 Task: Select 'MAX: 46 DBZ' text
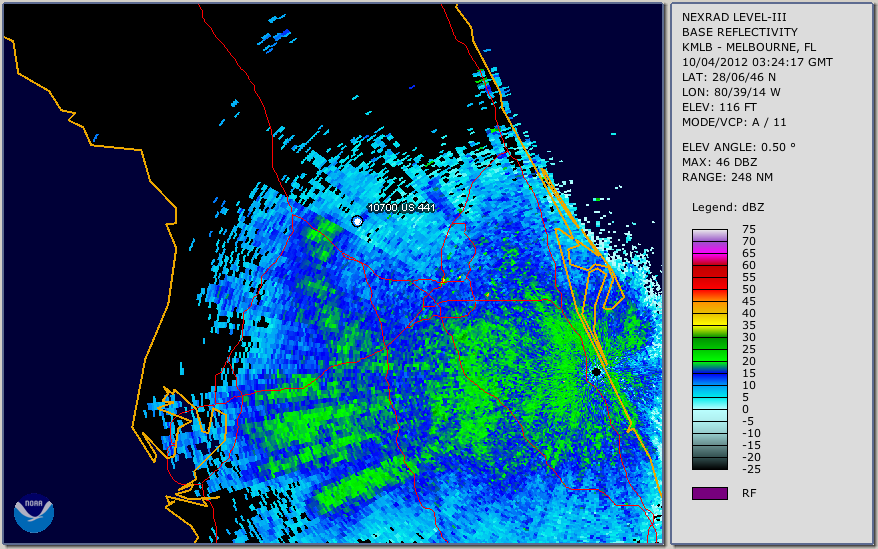point(720,162)
